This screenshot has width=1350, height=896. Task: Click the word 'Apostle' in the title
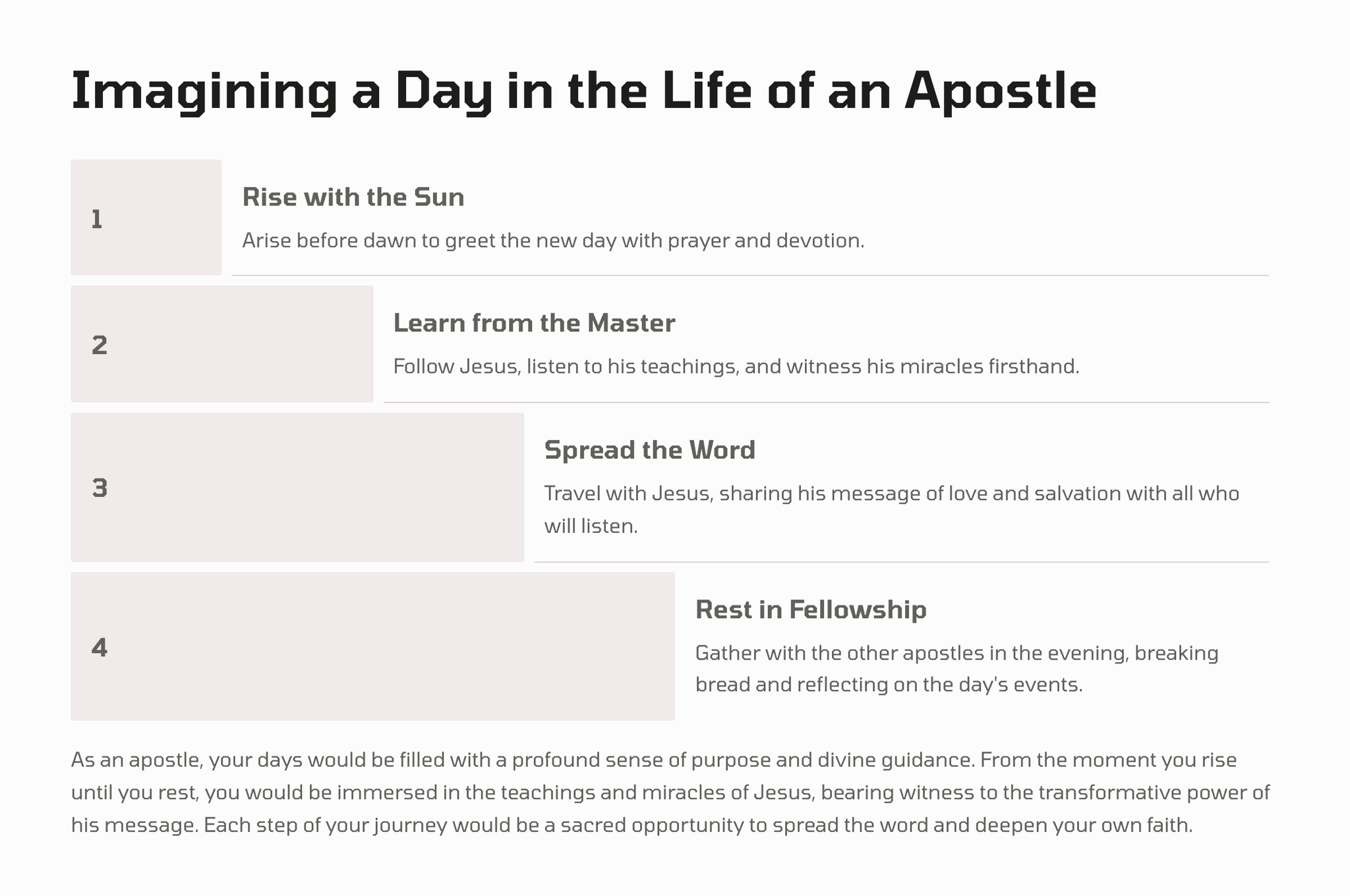[1001, 92]
